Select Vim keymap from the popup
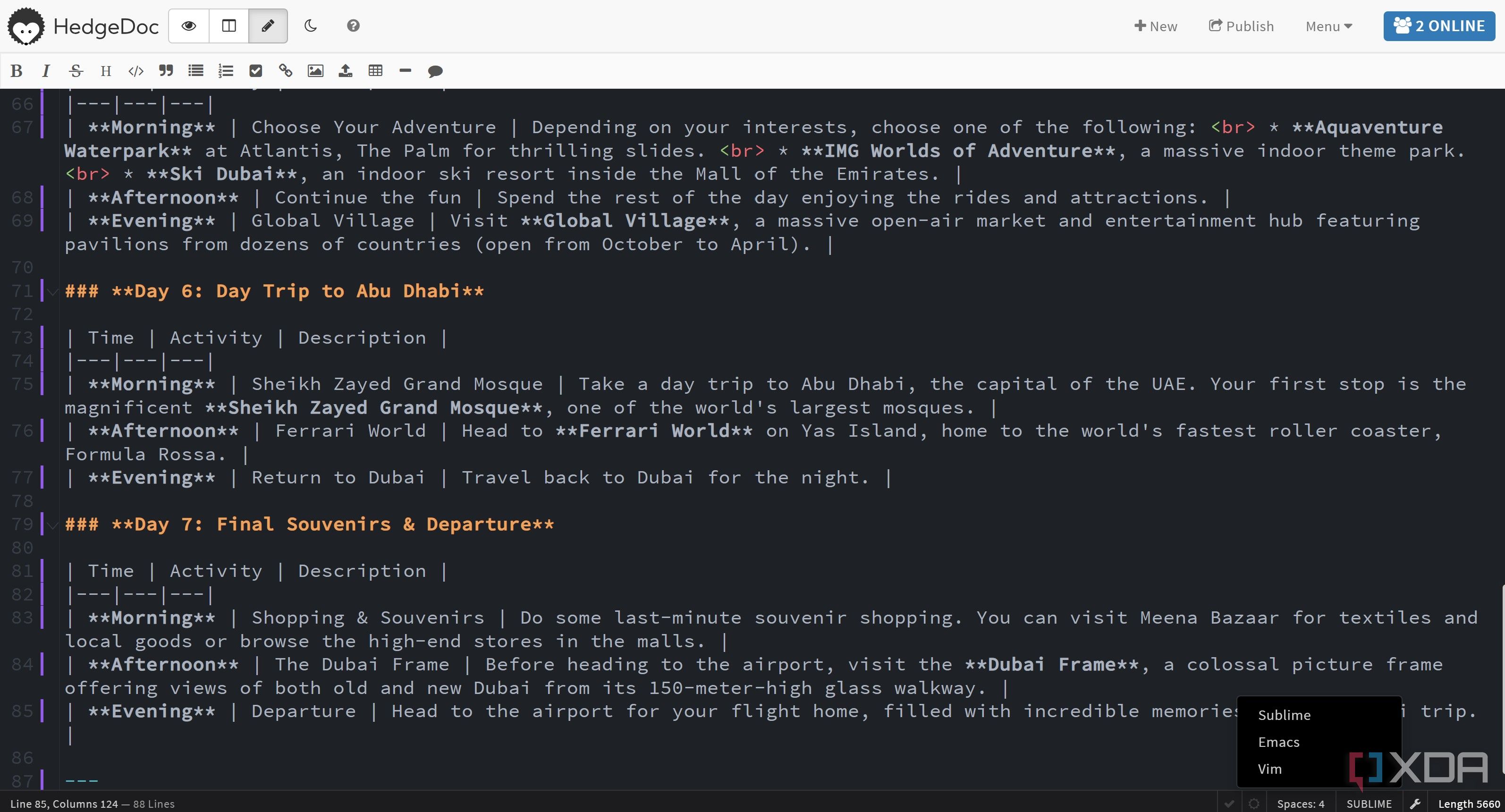The width and height of the screenshot is (1505, 812). [x=1319, y=769]
